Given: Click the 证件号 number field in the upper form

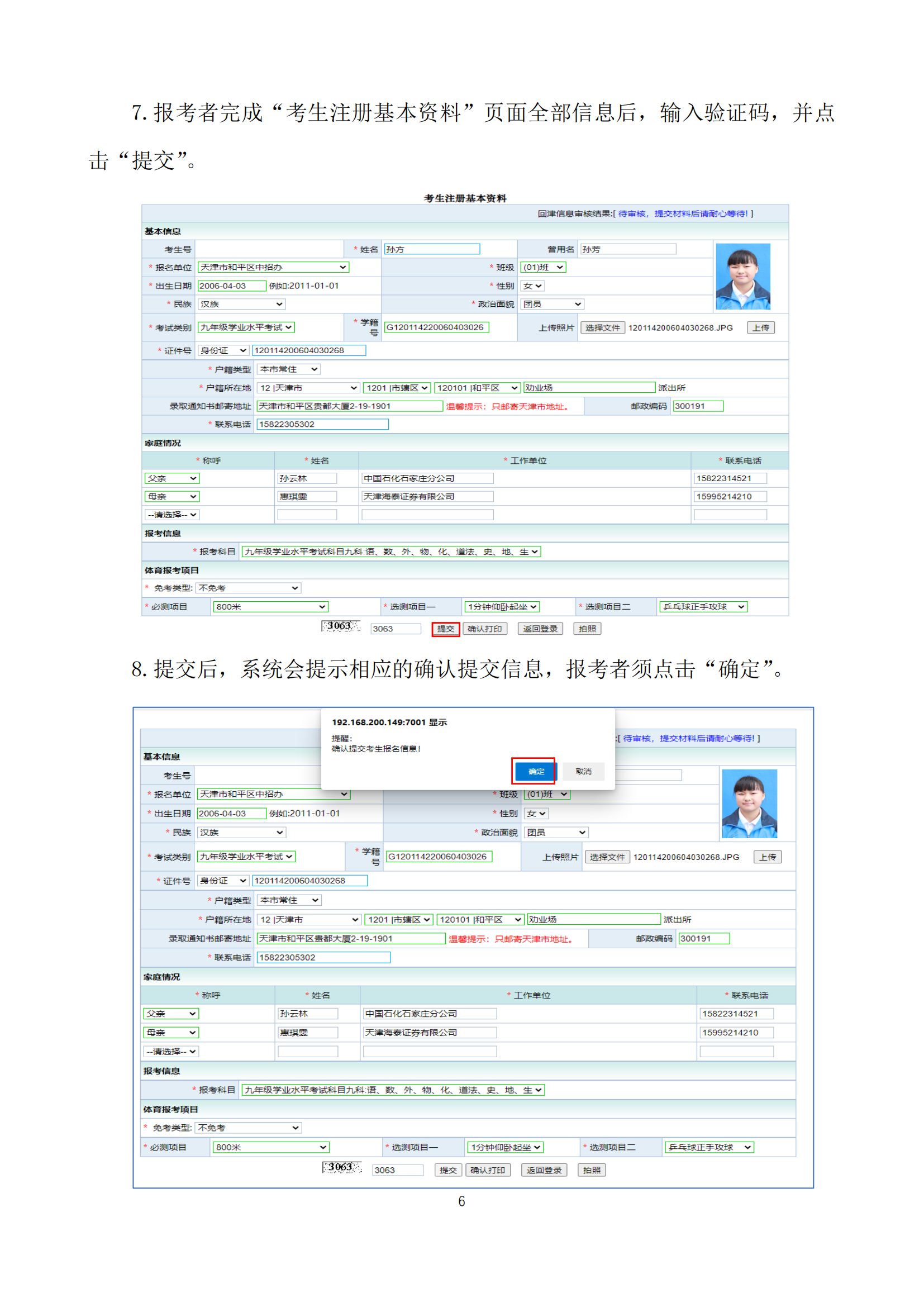Looking at the screenshot, I should (x=309, y=350).
